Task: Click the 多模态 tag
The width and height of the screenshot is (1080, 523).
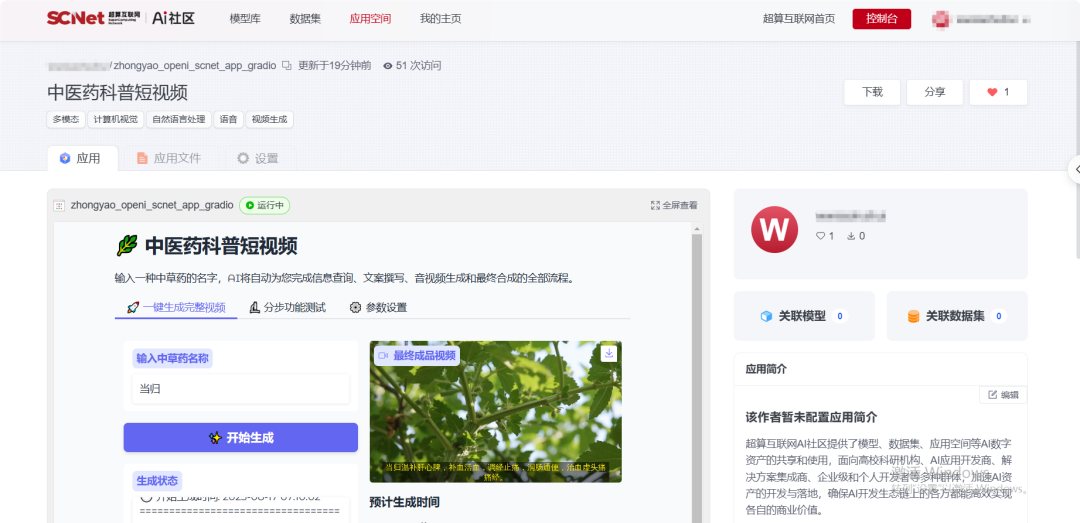Action: tap(66, 119)
